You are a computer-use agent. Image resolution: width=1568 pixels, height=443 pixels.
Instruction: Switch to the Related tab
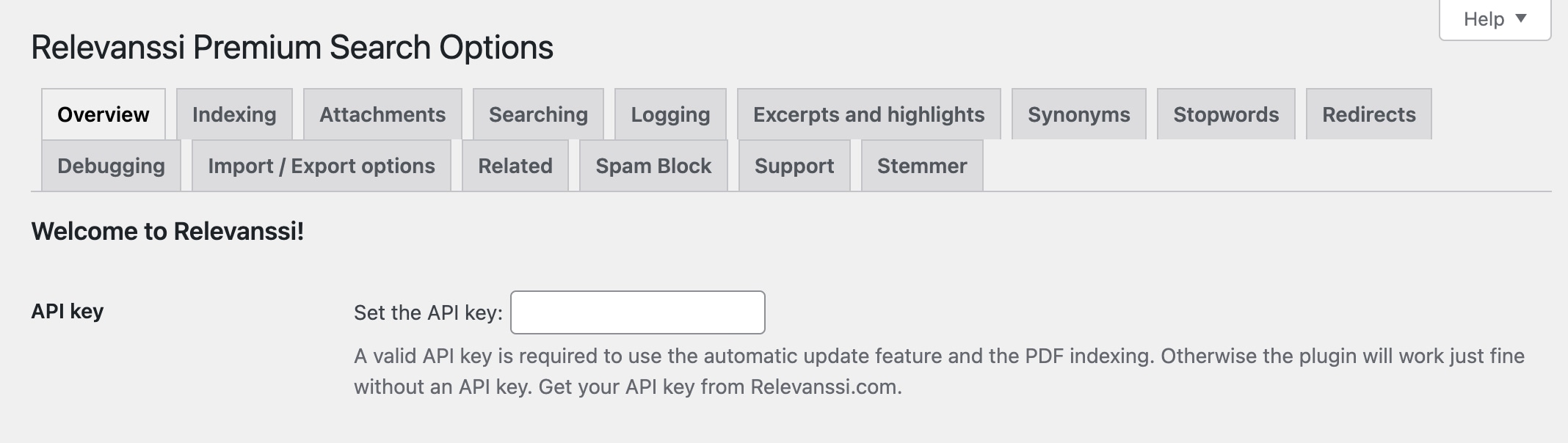click(x=515, y=166)
